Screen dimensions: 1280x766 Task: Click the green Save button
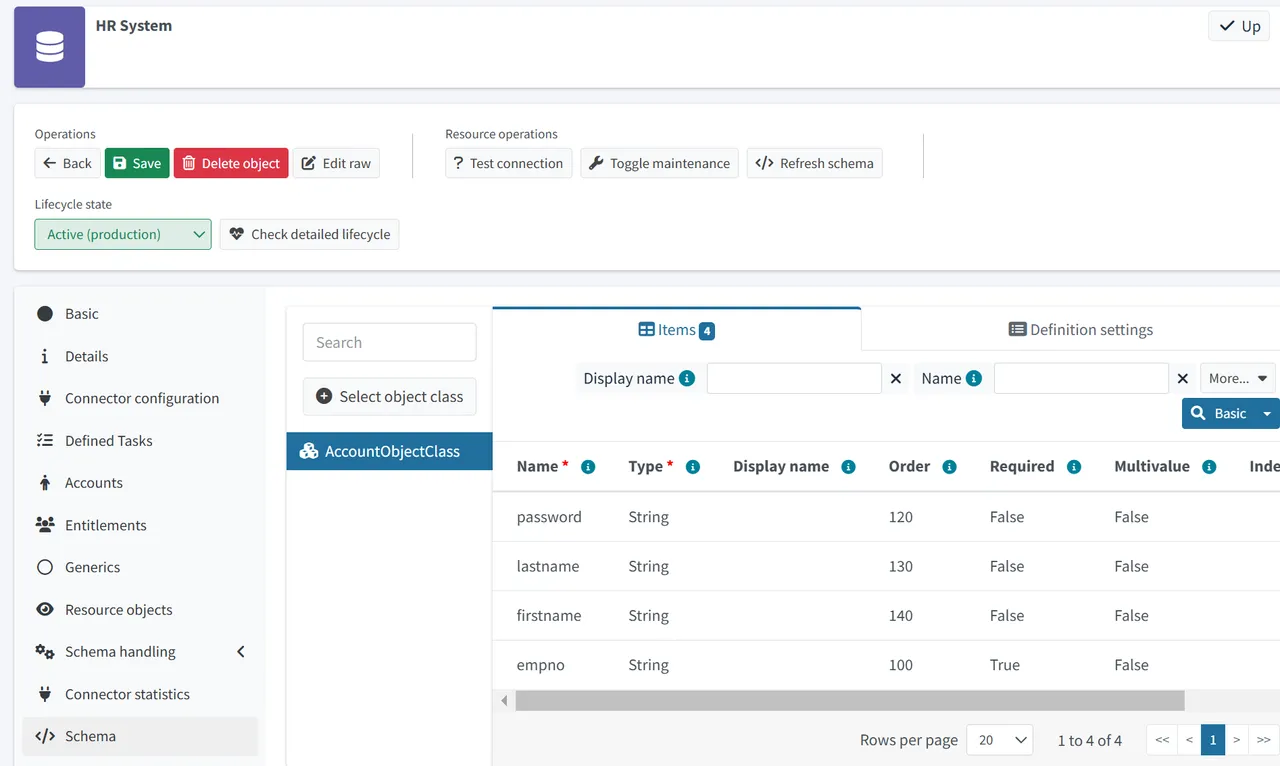tap(137, 163)
